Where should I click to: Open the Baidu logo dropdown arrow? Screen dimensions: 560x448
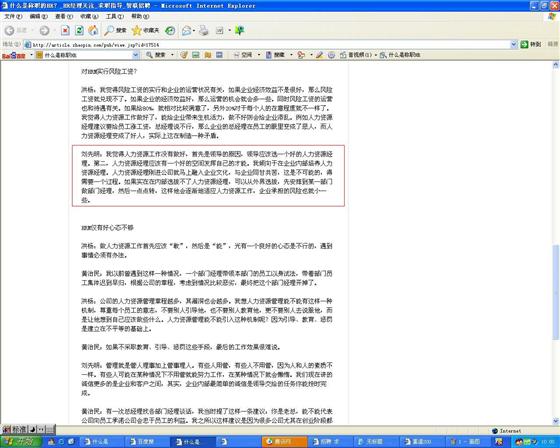click(31, 55)
